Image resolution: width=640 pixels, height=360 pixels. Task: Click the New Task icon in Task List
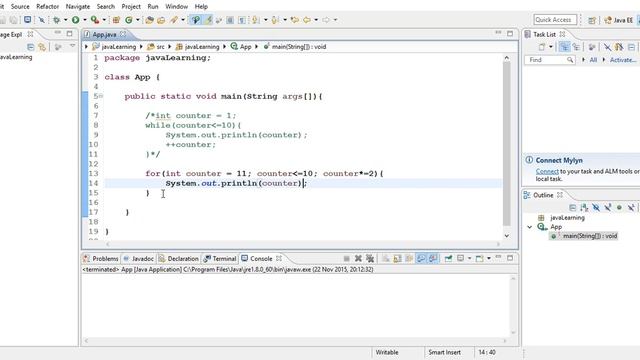(542, 47)
